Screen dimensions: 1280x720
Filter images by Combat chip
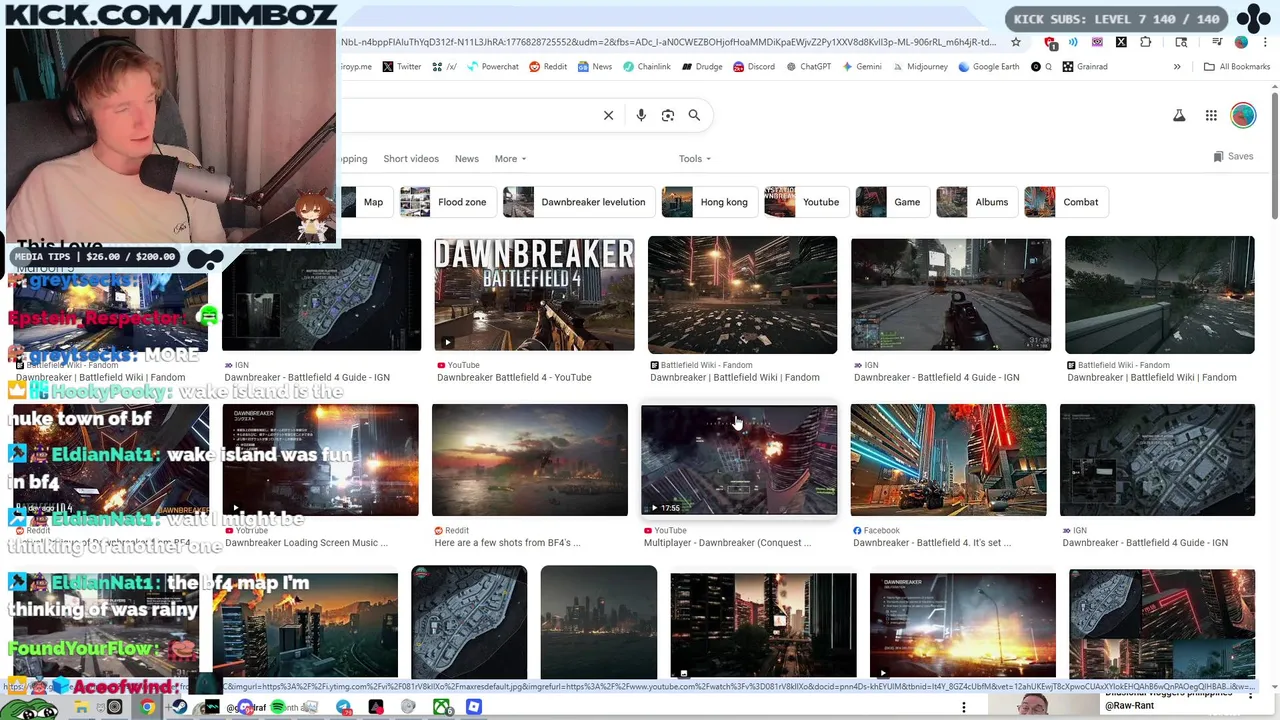click(x=1064, y=202)
